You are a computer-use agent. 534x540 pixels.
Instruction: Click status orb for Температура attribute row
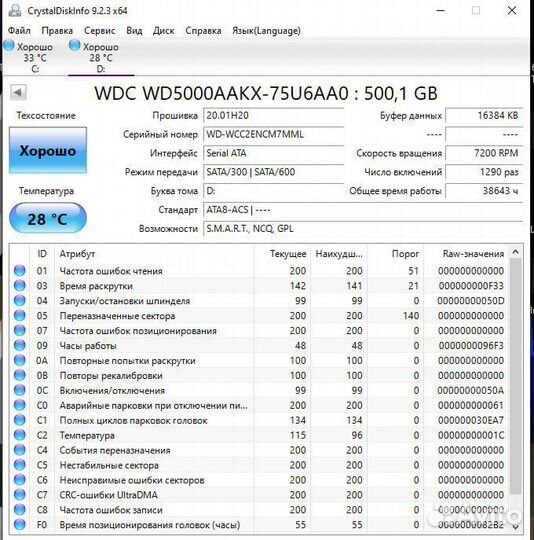[20, 435]
